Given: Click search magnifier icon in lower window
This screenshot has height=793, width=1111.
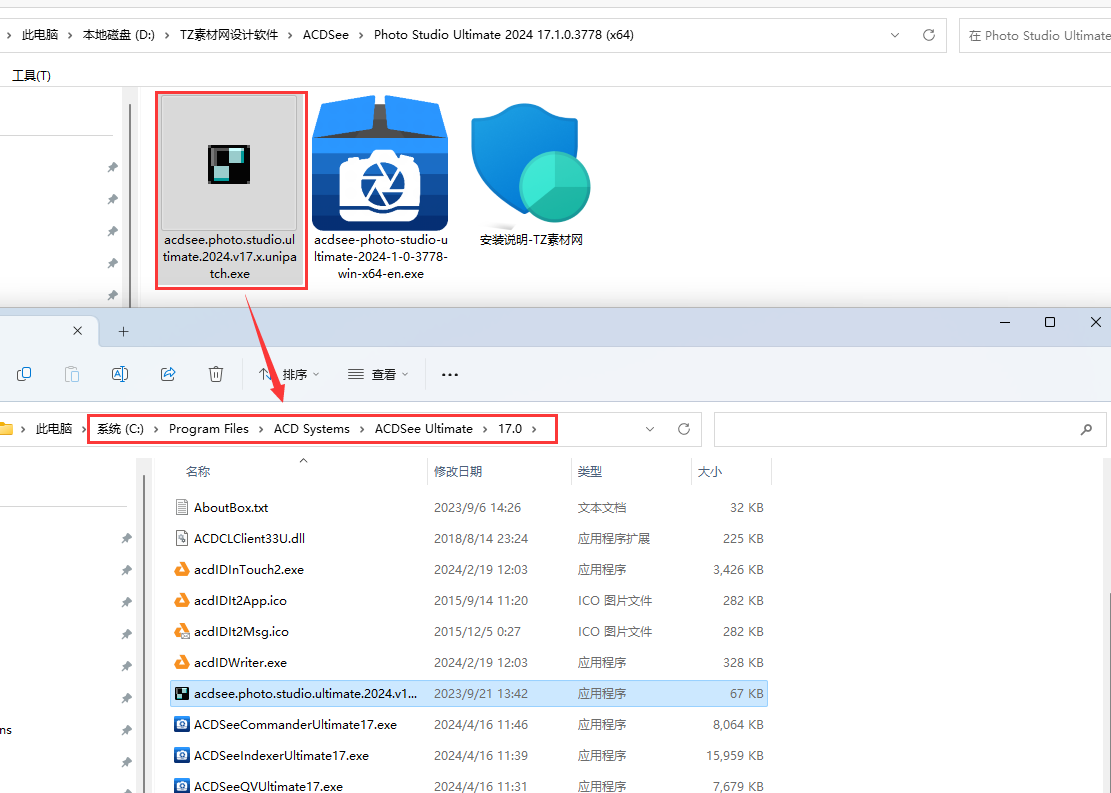Looking at the screenshot, I should (1086, 429).
